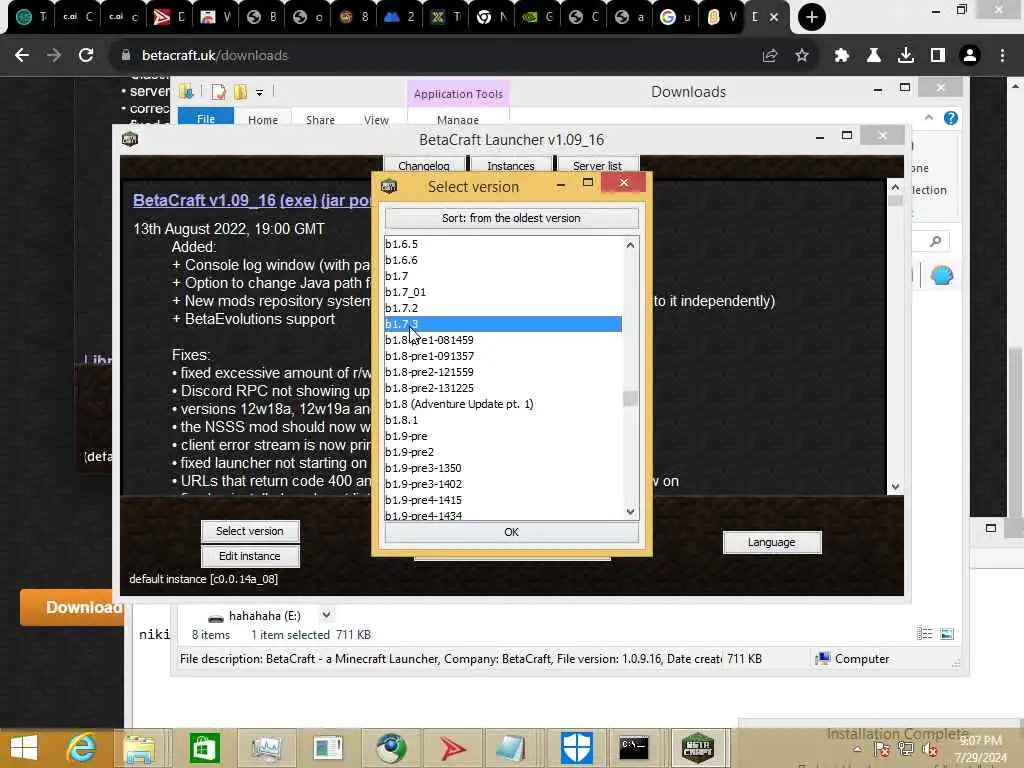Expand the Quick Access Toolbar dropdown arrow

pos(259,93)
